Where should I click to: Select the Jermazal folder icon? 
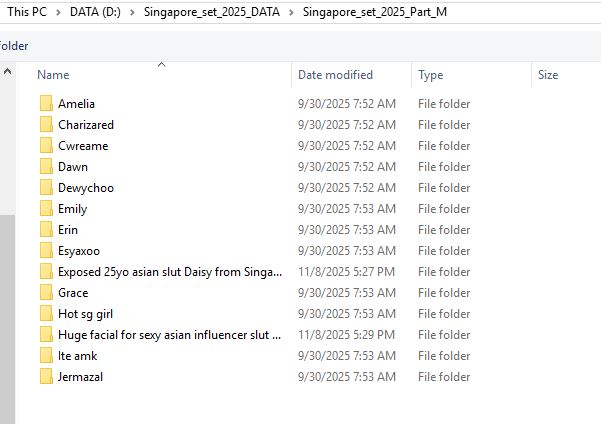[46, 377]
